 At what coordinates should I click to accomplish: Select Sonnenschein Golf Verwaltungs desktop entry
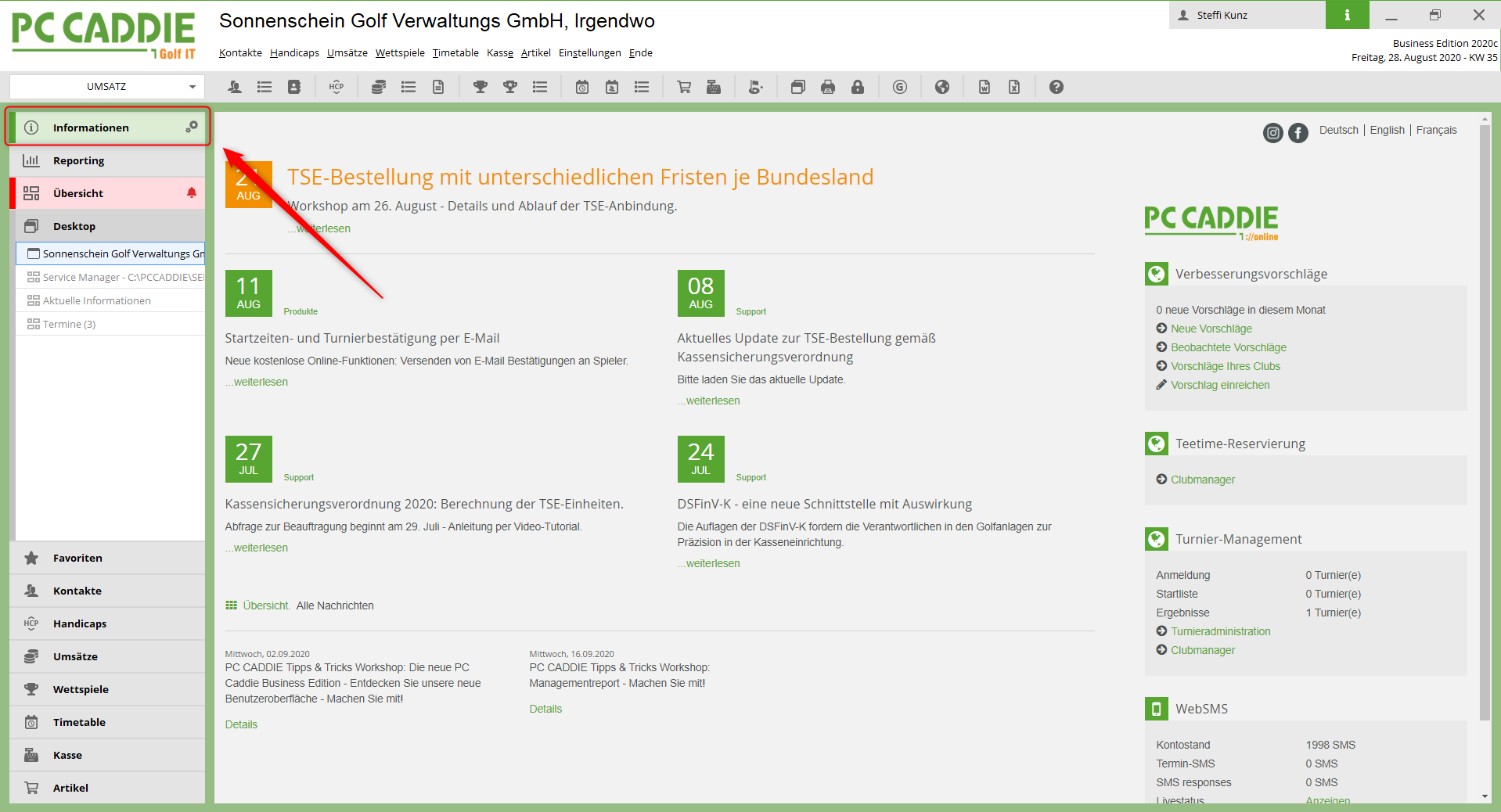(x=110, y=253)
